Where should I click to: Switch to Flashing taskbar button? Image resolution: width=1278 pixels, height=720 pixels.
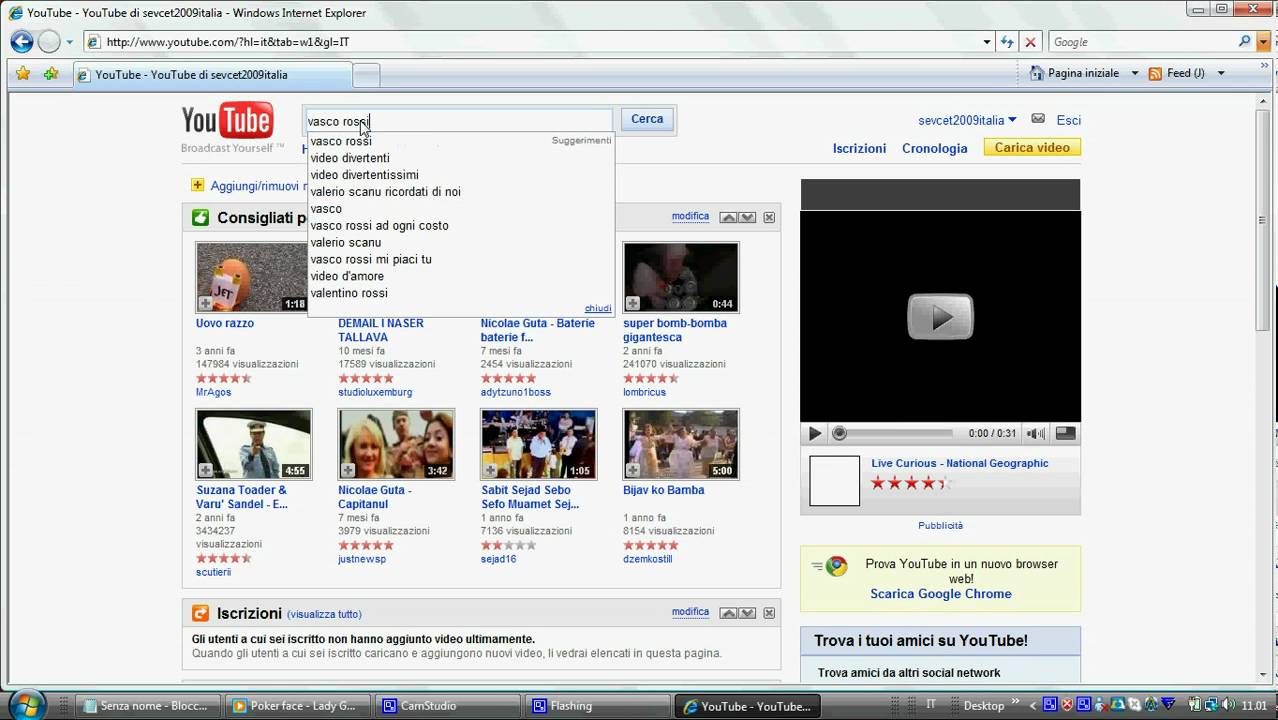pos(597,705)
